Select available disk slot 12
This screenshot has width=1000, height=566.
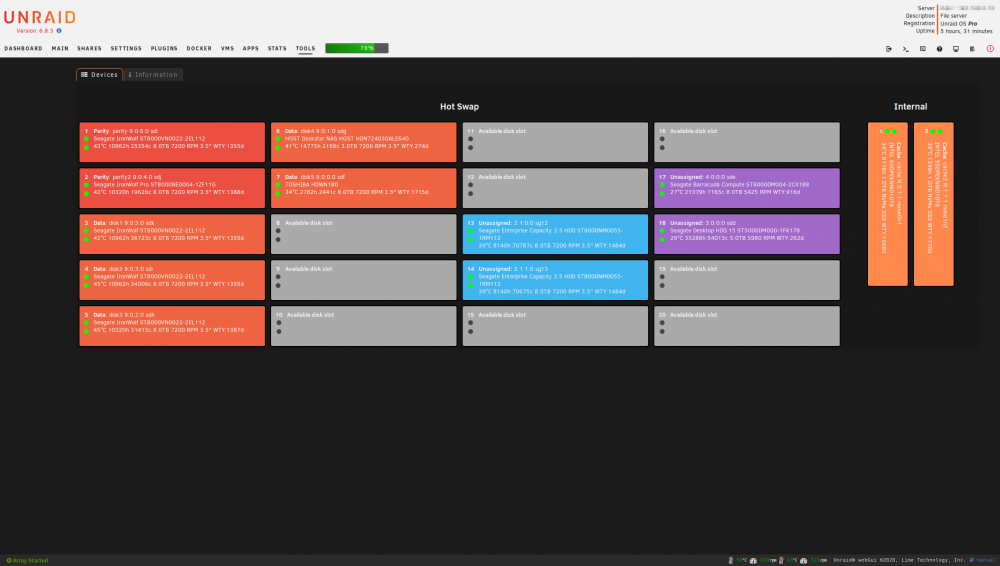click(555, 188)
